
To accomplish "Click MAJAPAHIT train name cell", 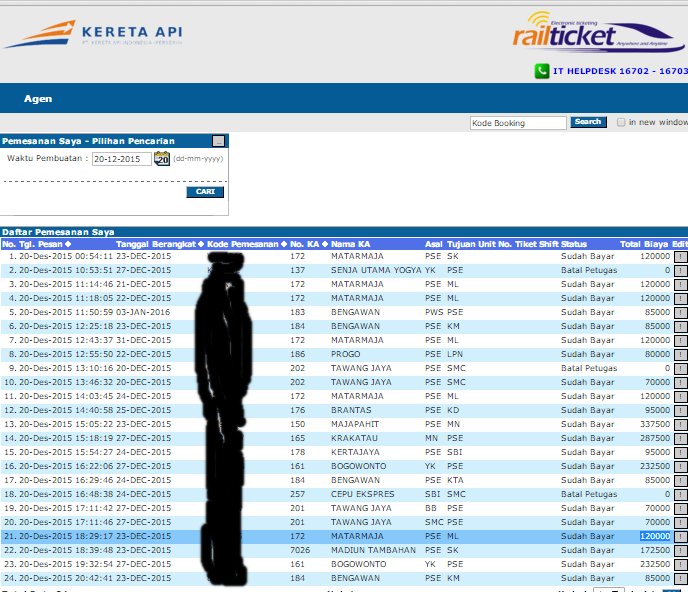I will [355, 424].
